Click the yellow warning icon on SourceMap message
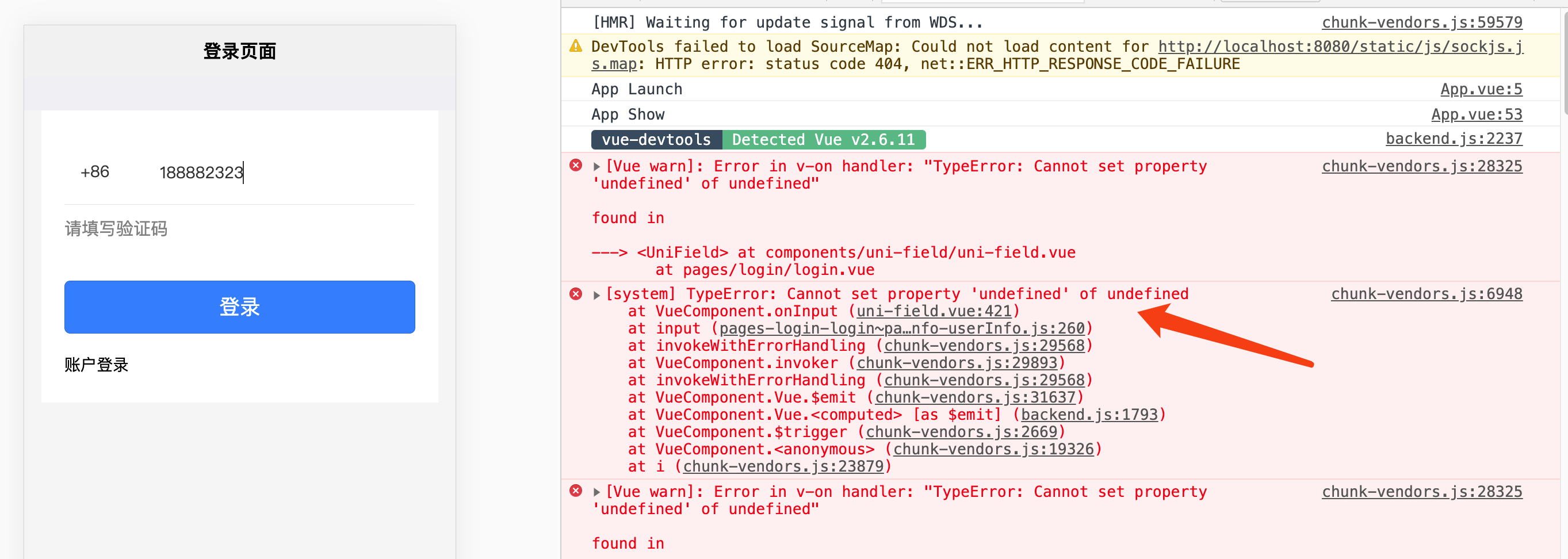 (575, 45)
